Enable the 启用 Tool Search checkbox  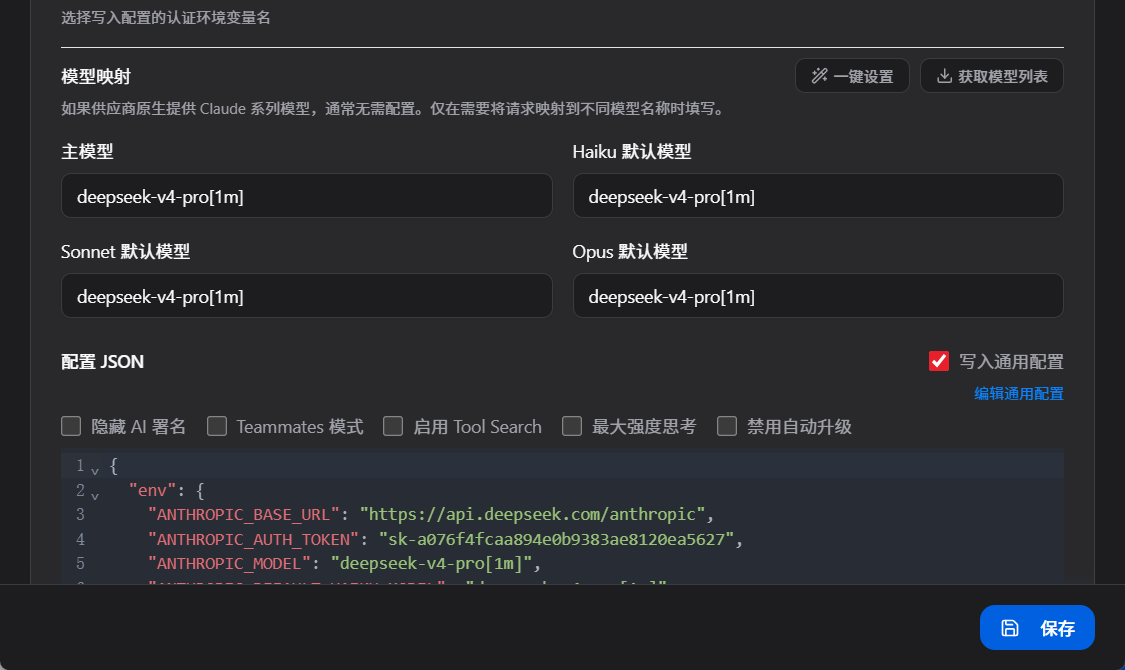coord(392,426)
